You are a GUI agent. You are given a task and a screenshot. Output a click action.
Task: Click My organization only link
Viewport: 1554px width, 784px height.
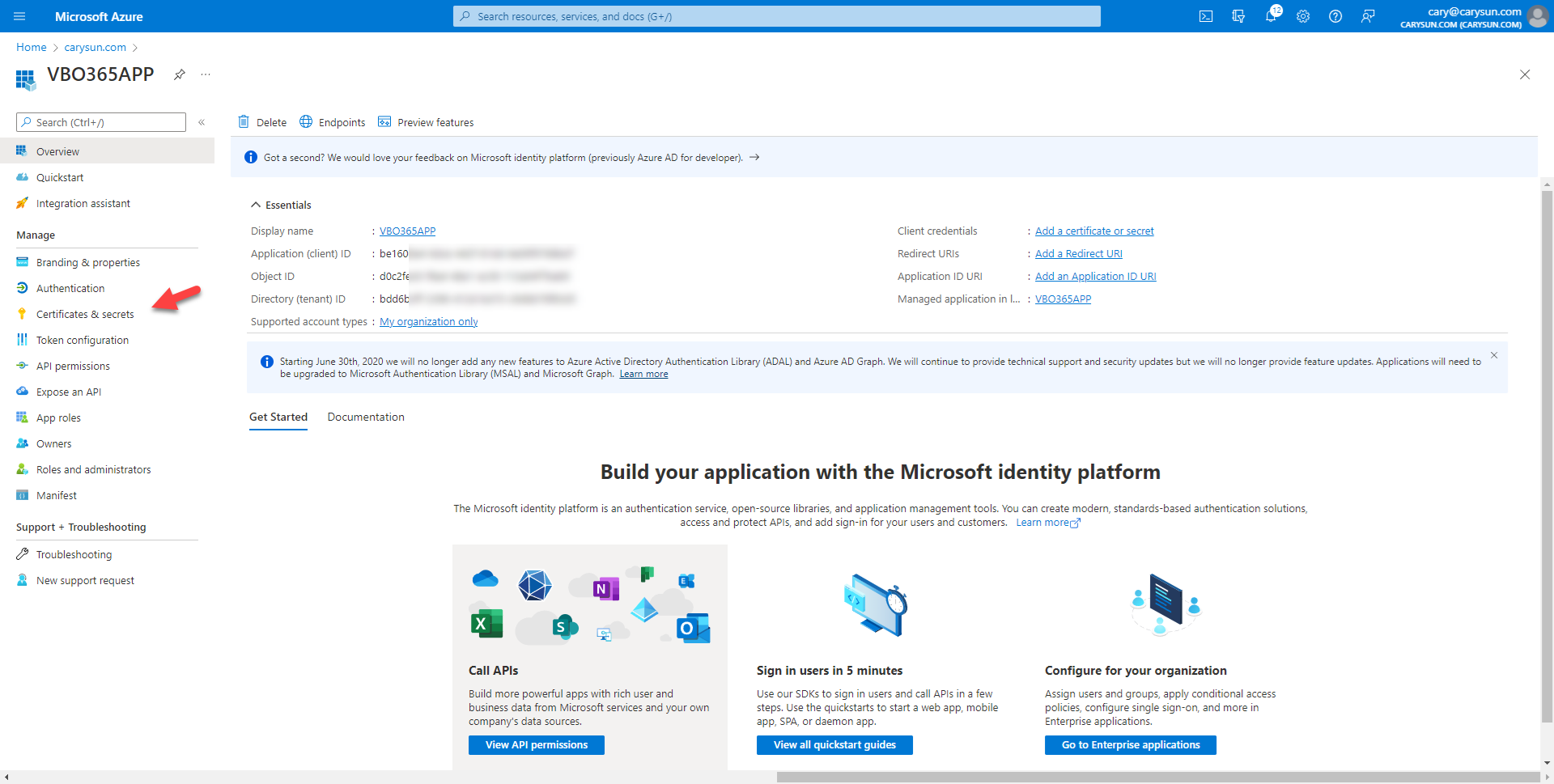[429, 321]
